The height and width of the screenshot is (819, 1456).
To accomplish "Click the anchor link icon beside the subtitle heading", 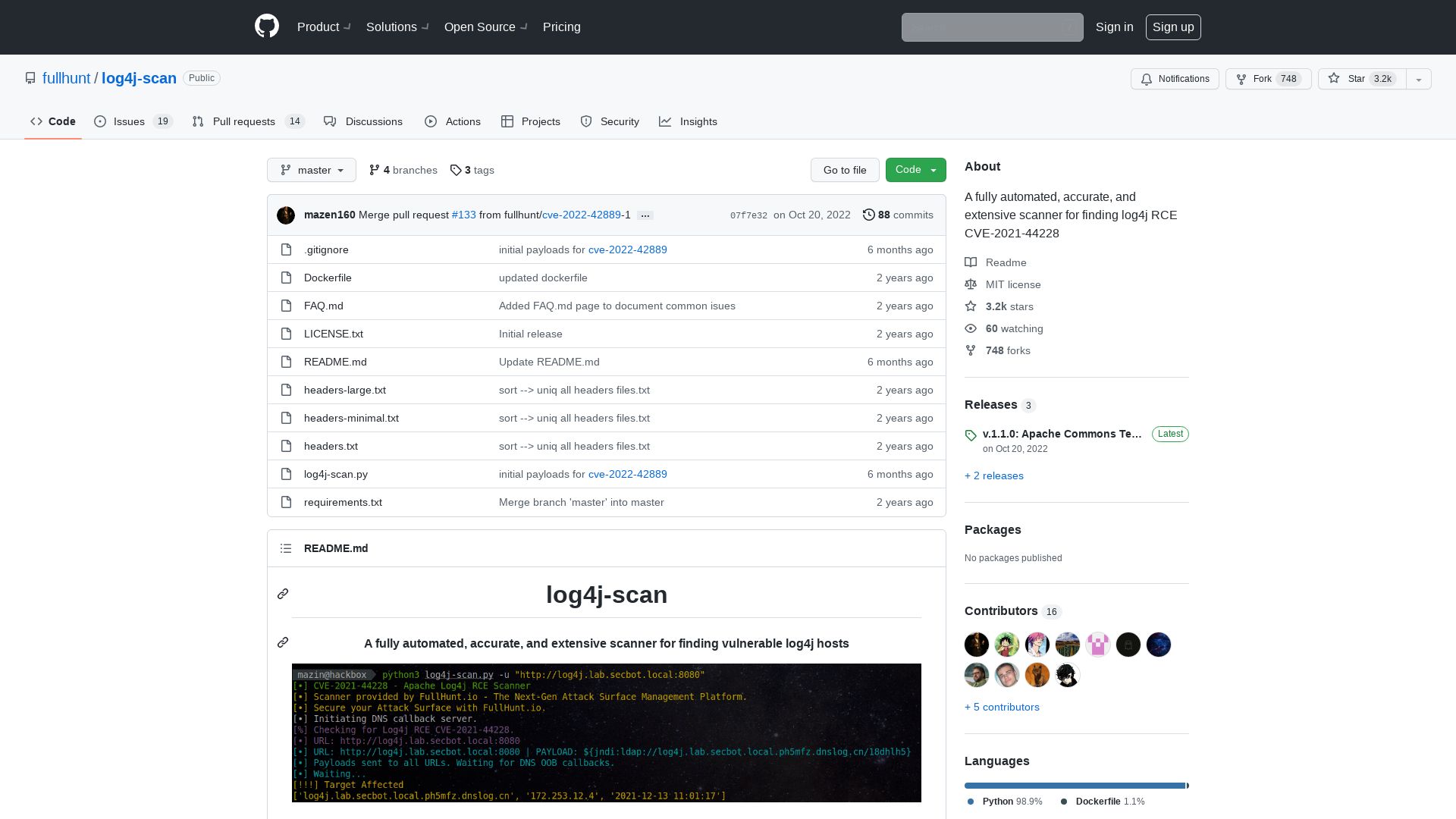I will (x=283, y=642).
